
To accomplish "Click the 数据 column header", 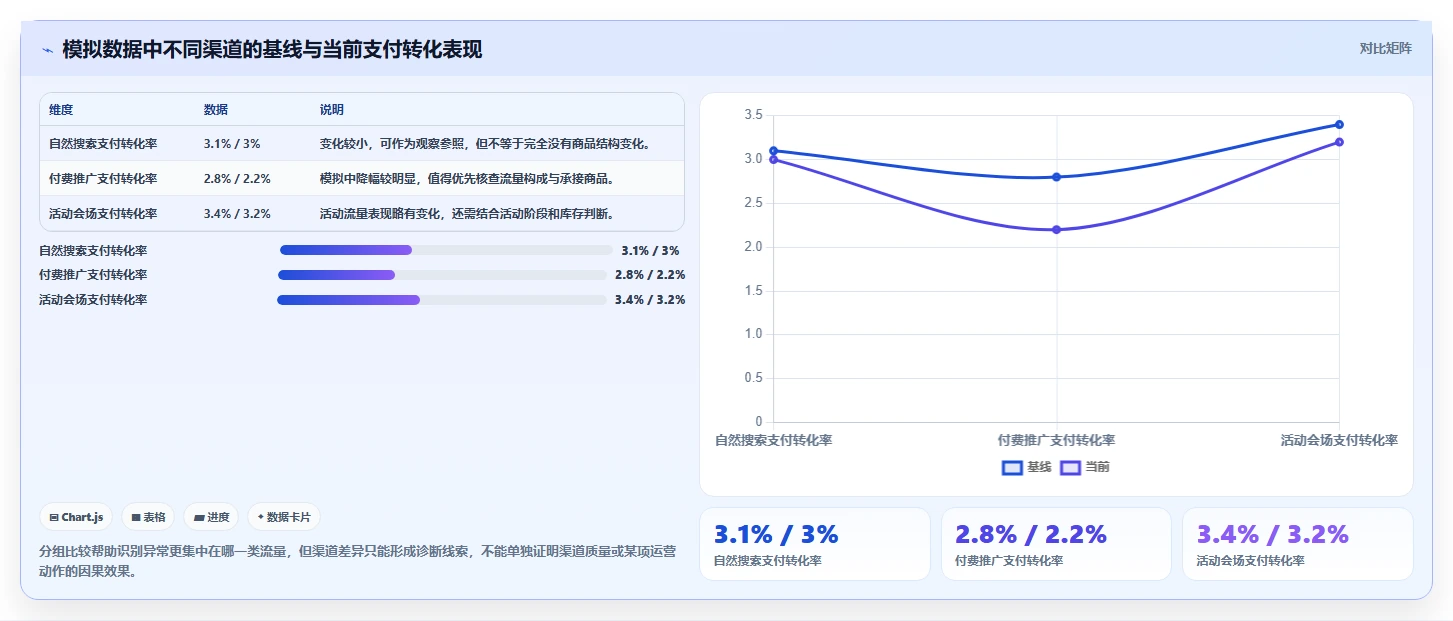I will (x=216, y=110).
